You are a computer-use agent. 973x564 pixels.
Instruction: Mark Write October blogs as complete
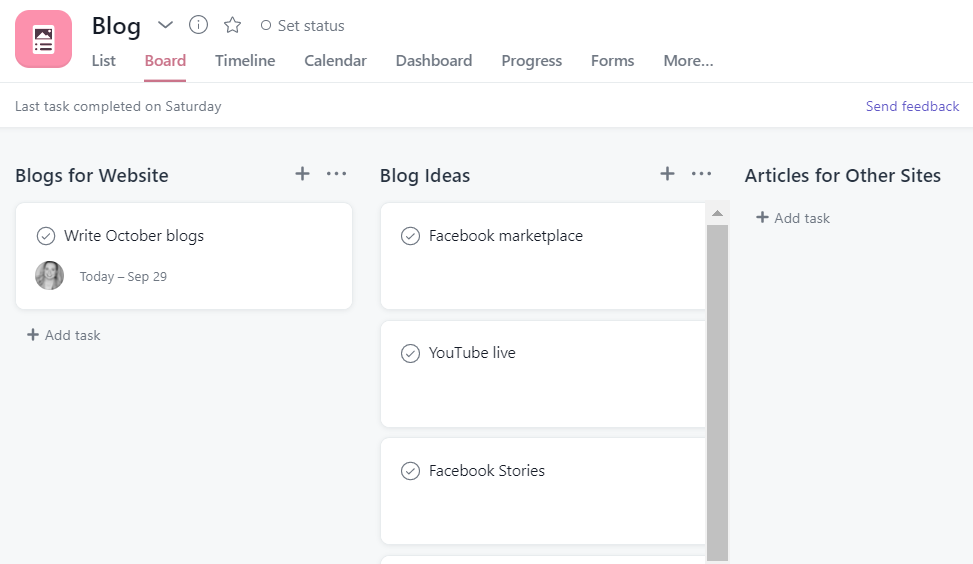point(46,236)
